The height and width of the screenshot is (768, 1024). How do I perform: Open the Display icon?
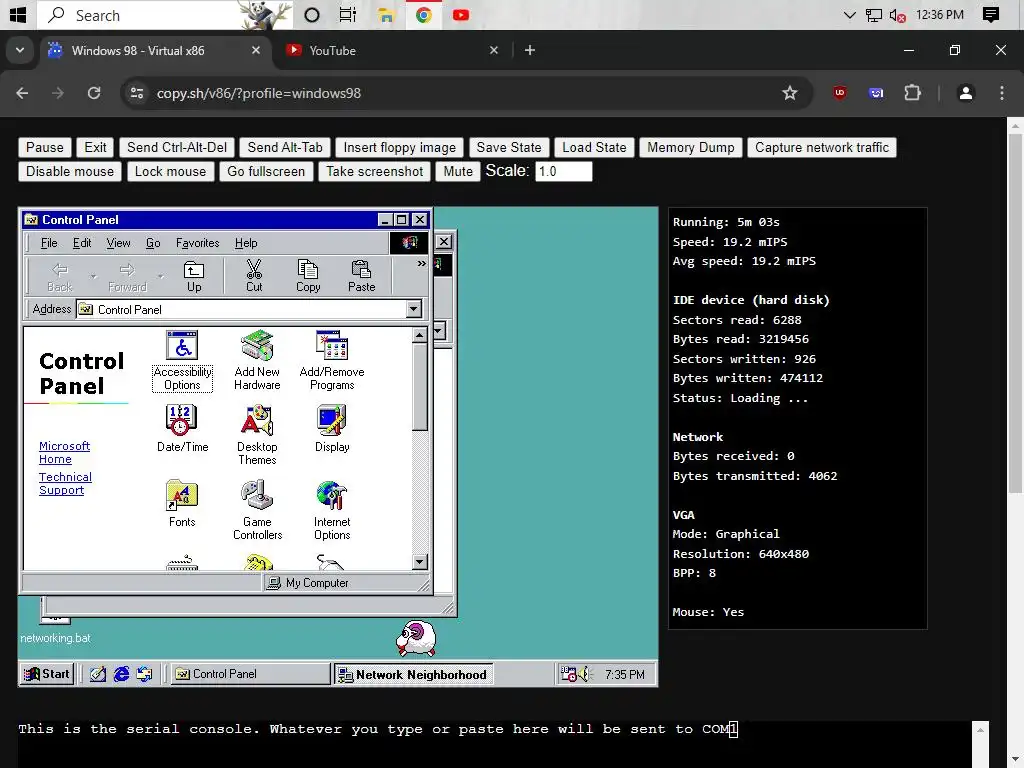pyautogui.click(x=332, y=429)
